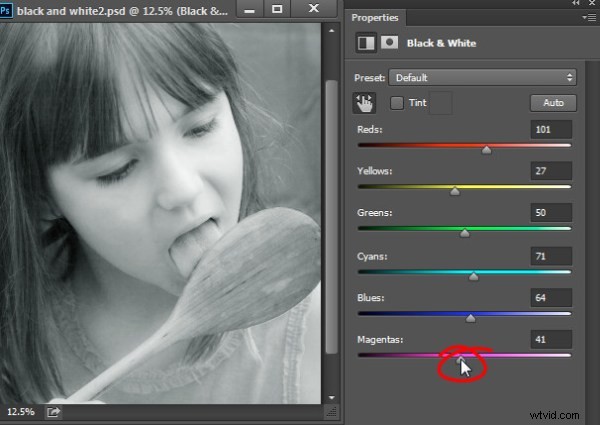The width and height of the screenshot is (600, 425).
Task: Click the Magentas value field showing 41
Action: coord(551,339)
